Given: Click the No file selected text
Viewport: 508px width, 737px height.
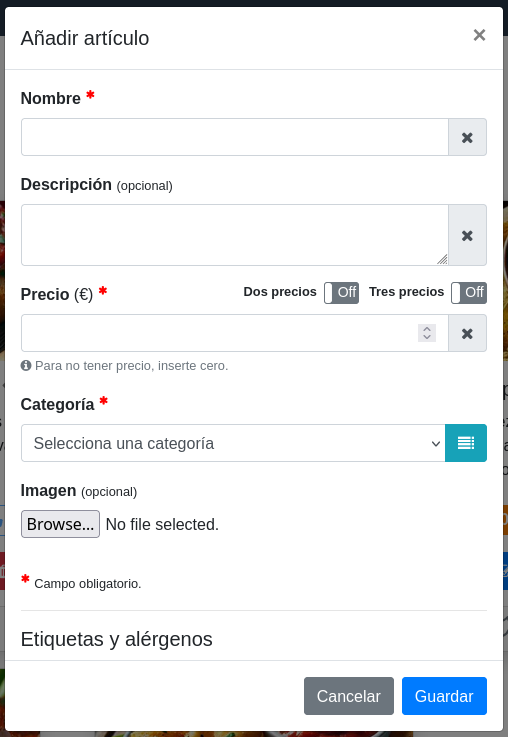Looking at the screenshot, I should (x=162, y=524).
